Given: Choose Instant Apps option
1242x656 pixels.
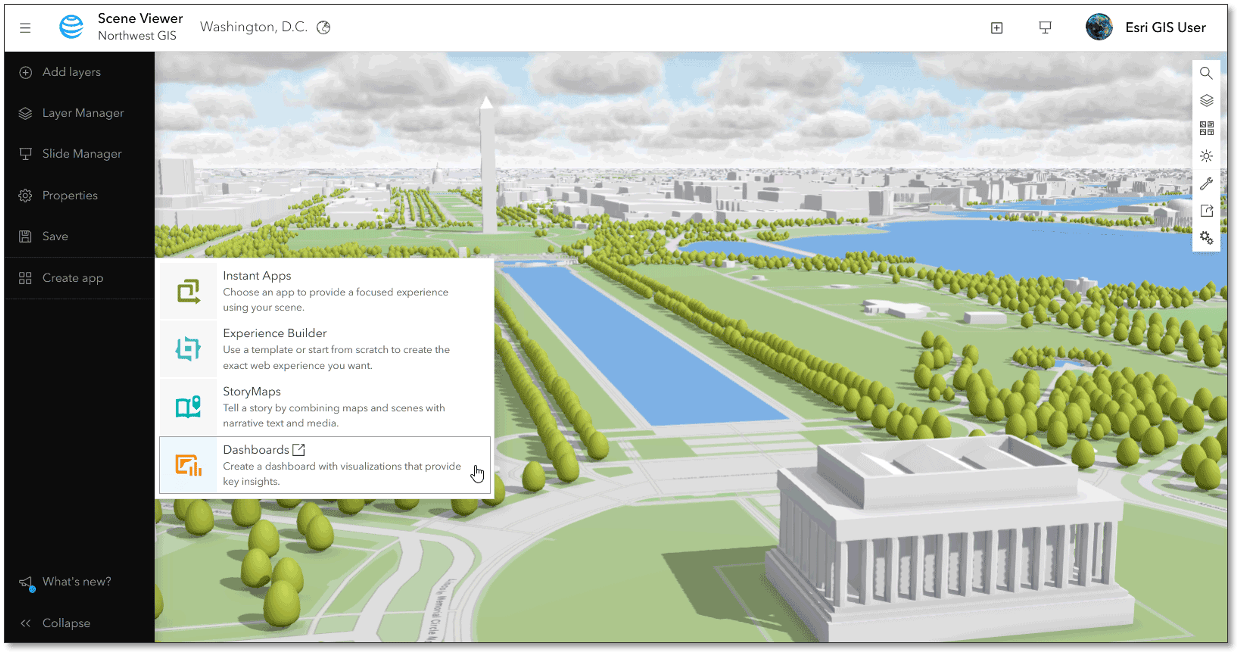Looking at the screenshot, I should 326,291.
